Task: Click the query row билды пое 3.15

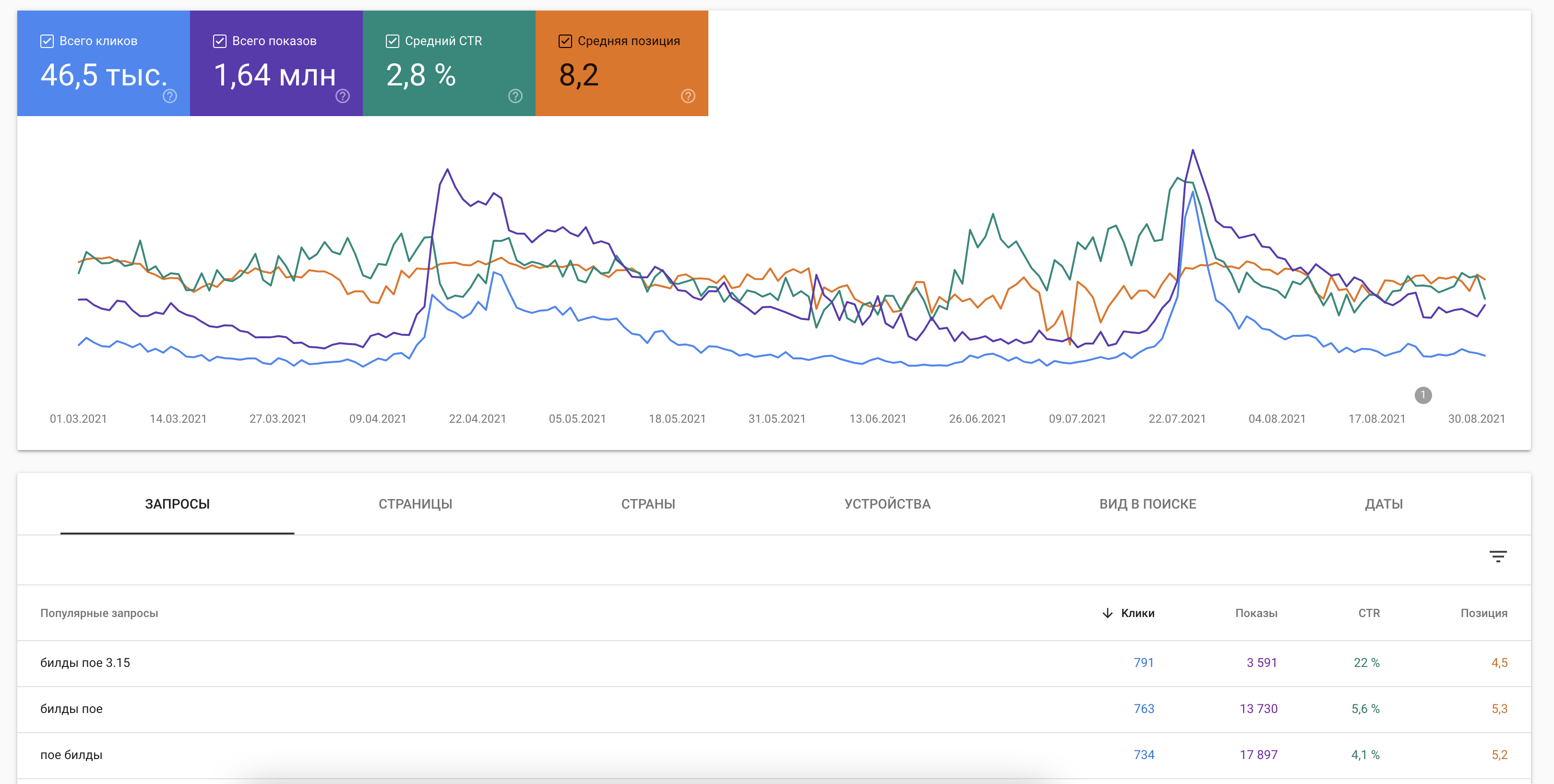Action: point(85,663)
